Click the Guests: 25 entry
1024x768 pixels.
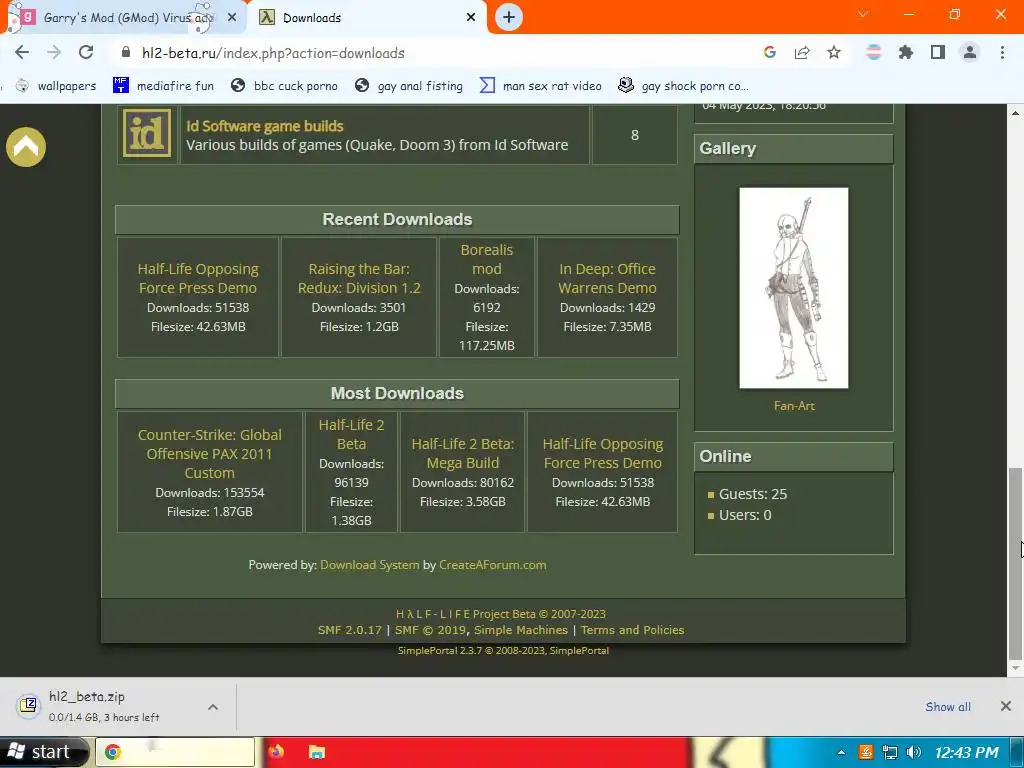(x=752, y=494)
